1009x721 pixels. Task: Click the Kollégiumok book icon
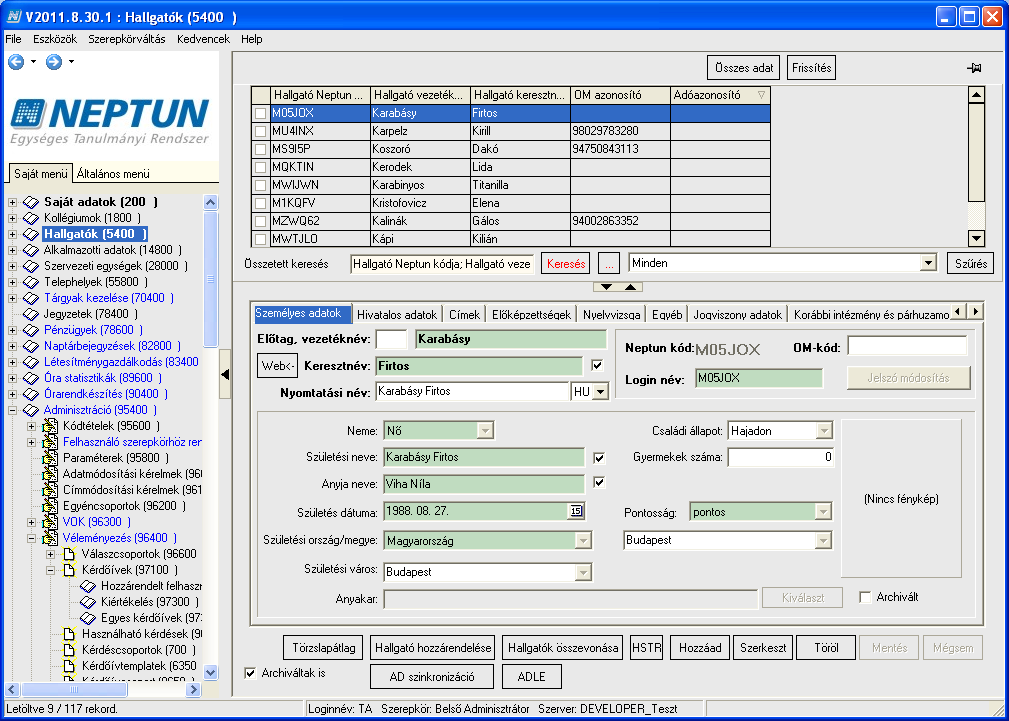click(x=31, y=218)
